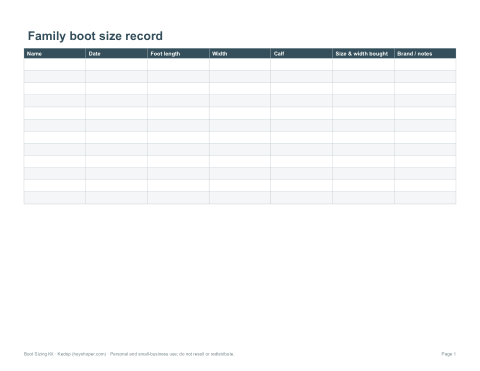
Task: Click the "Boot Sizing Kit" footer text
Action: 39,354
